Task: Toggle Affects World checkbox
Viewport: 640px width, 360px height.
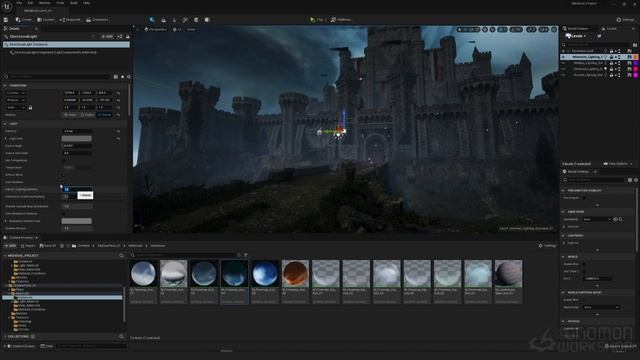Action: pyautogui.click(x=64, y=175)
